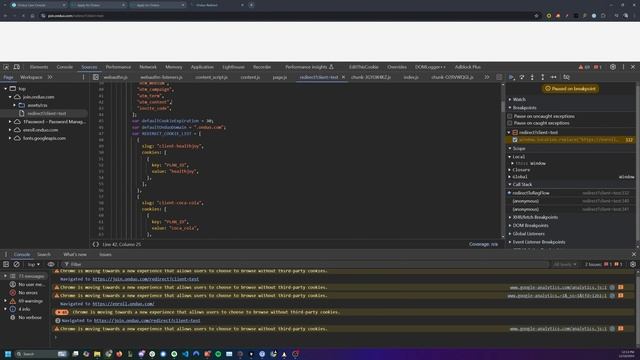Screen dimensions: 640x360
Task: Create a live expression with the eye icon
Action: click(x=51, y=264)
